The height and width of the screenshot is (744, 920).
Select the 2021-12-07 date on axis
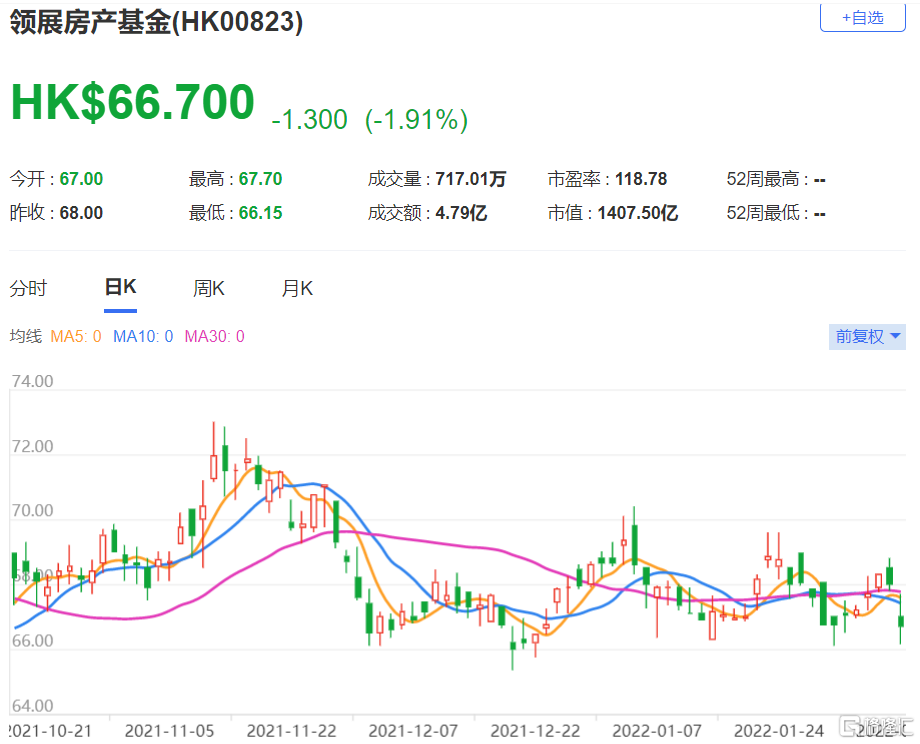pos(410,729)
